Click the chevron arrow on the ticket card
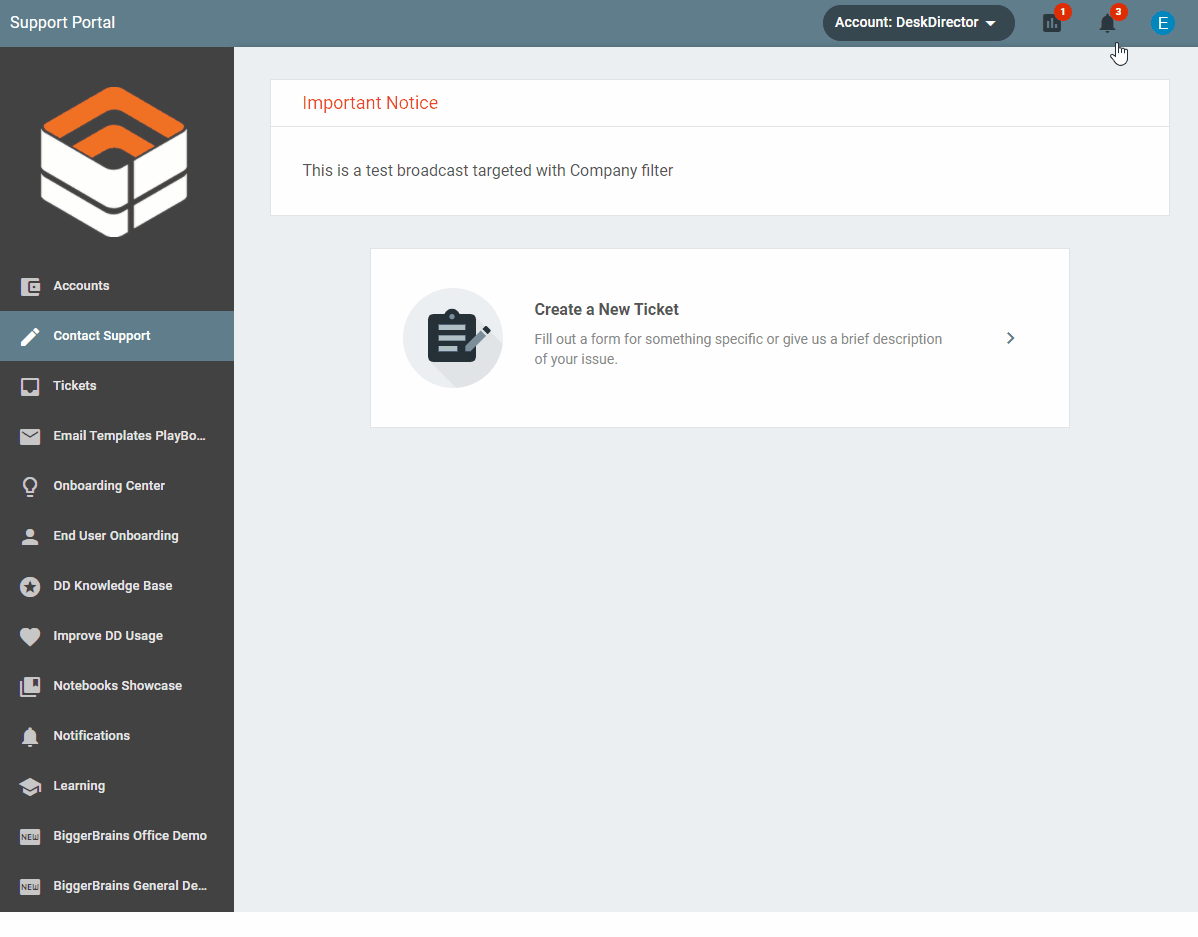 (x=1010, y=339)
